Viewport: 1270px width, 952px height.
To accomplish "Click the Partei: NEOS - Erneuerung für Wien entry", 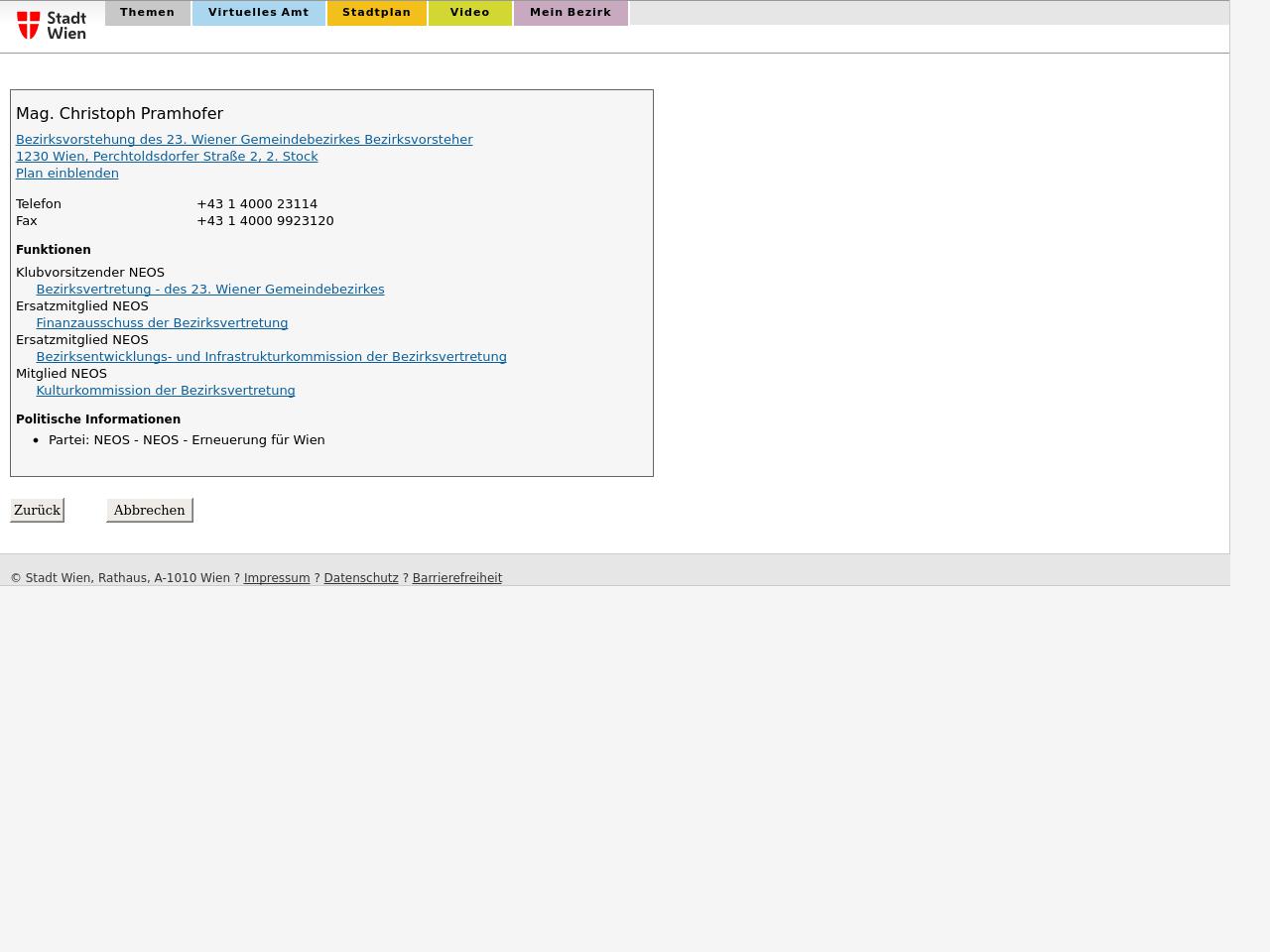I will 187,440.
